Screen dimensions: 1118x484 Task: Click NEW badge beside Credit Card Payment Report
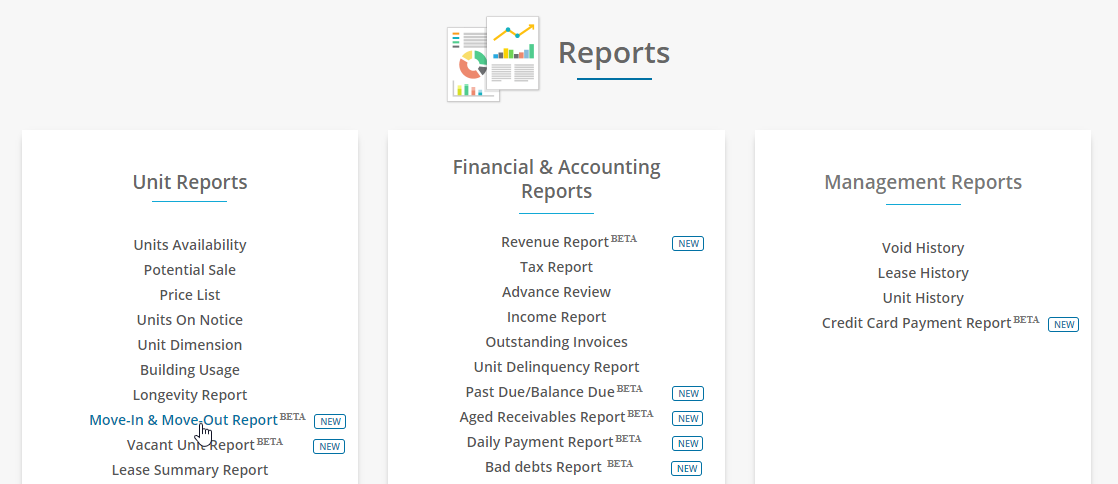point(1064,324)
